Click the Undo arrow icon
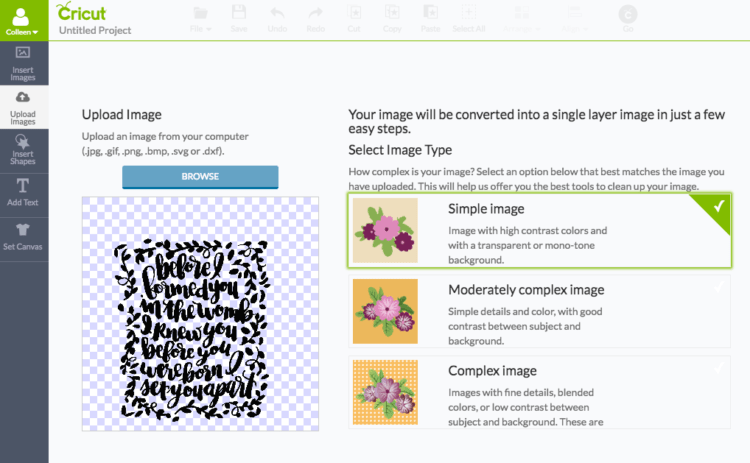The image size is (750, 463). pos(277,19)
